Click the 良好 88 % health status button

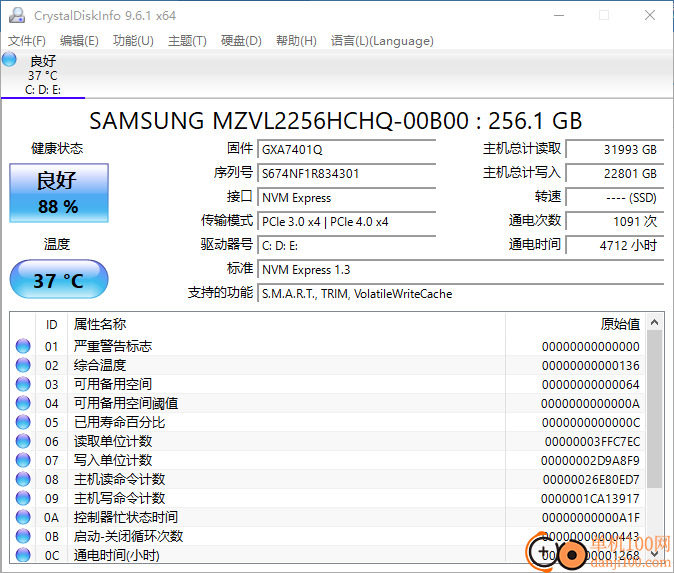[x=59, y=193]
